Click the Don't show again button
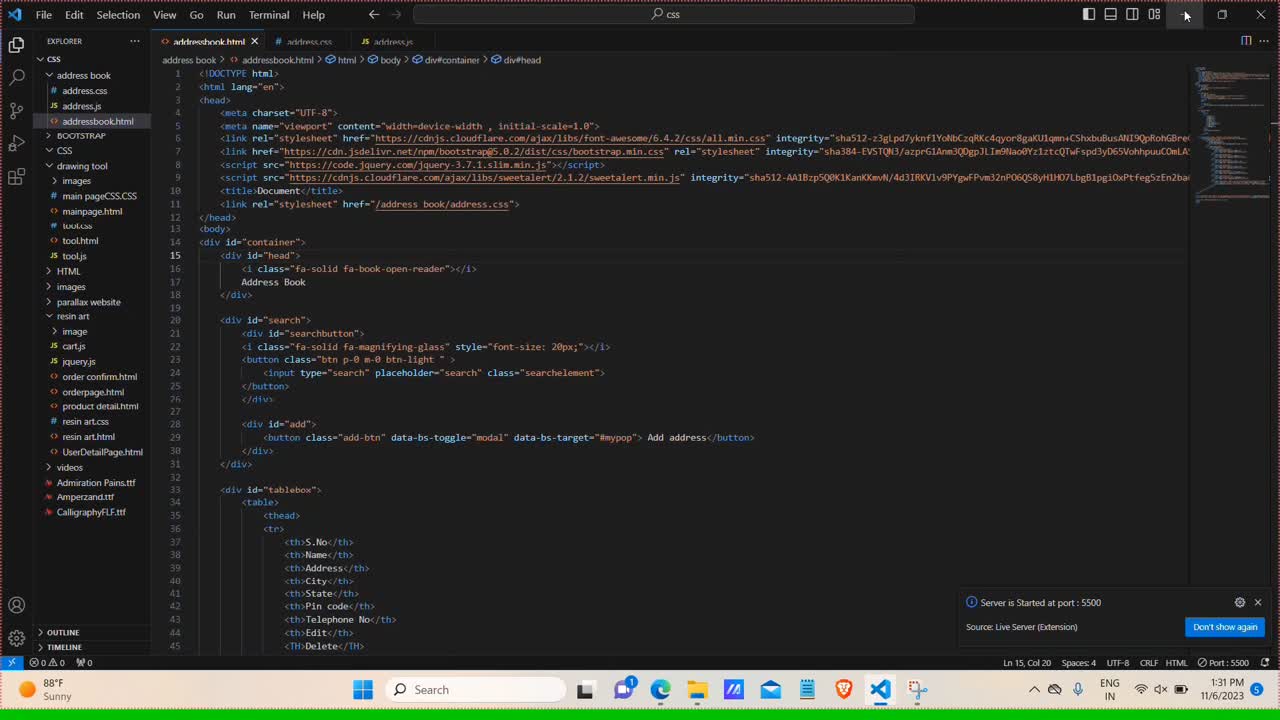This screenshot has height=720, width=1280. 1224,627
